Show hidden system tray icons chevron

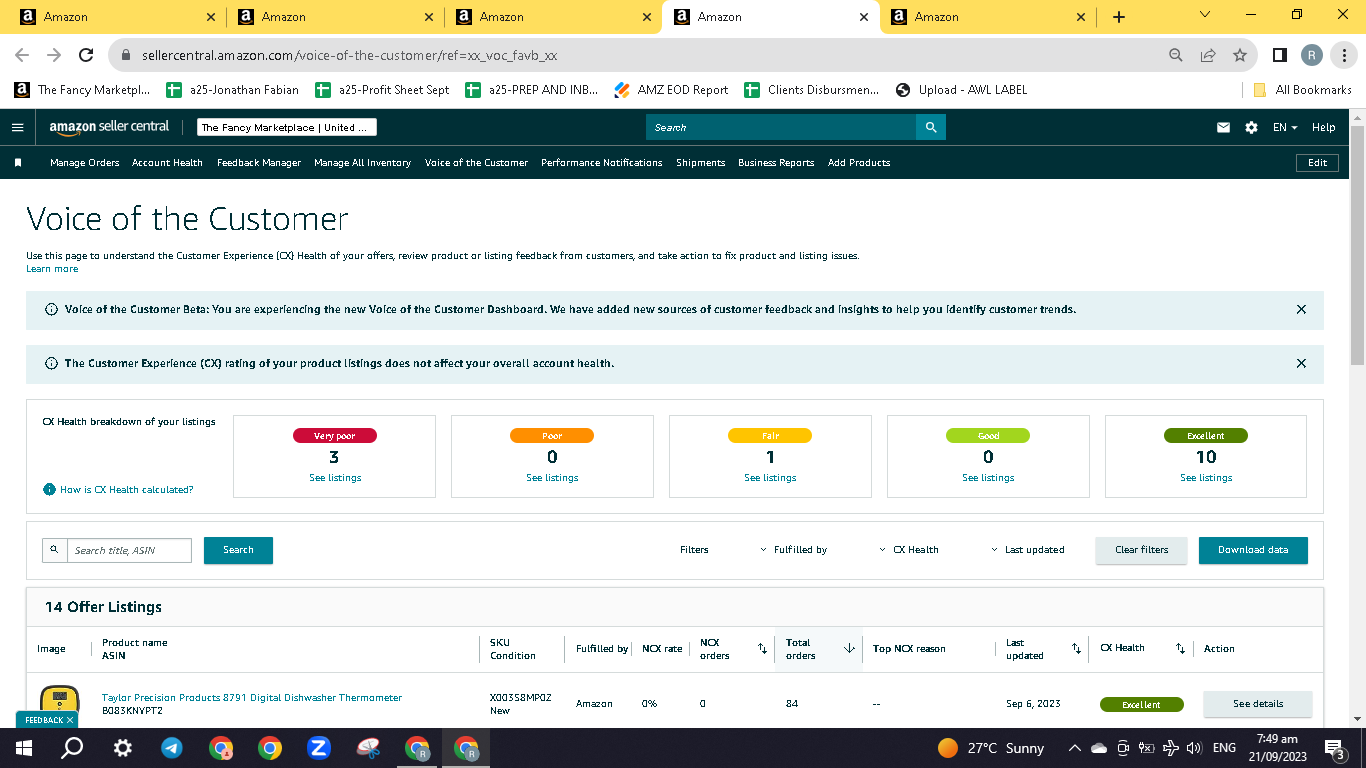pyautogui.click(x=1075, y=748)
